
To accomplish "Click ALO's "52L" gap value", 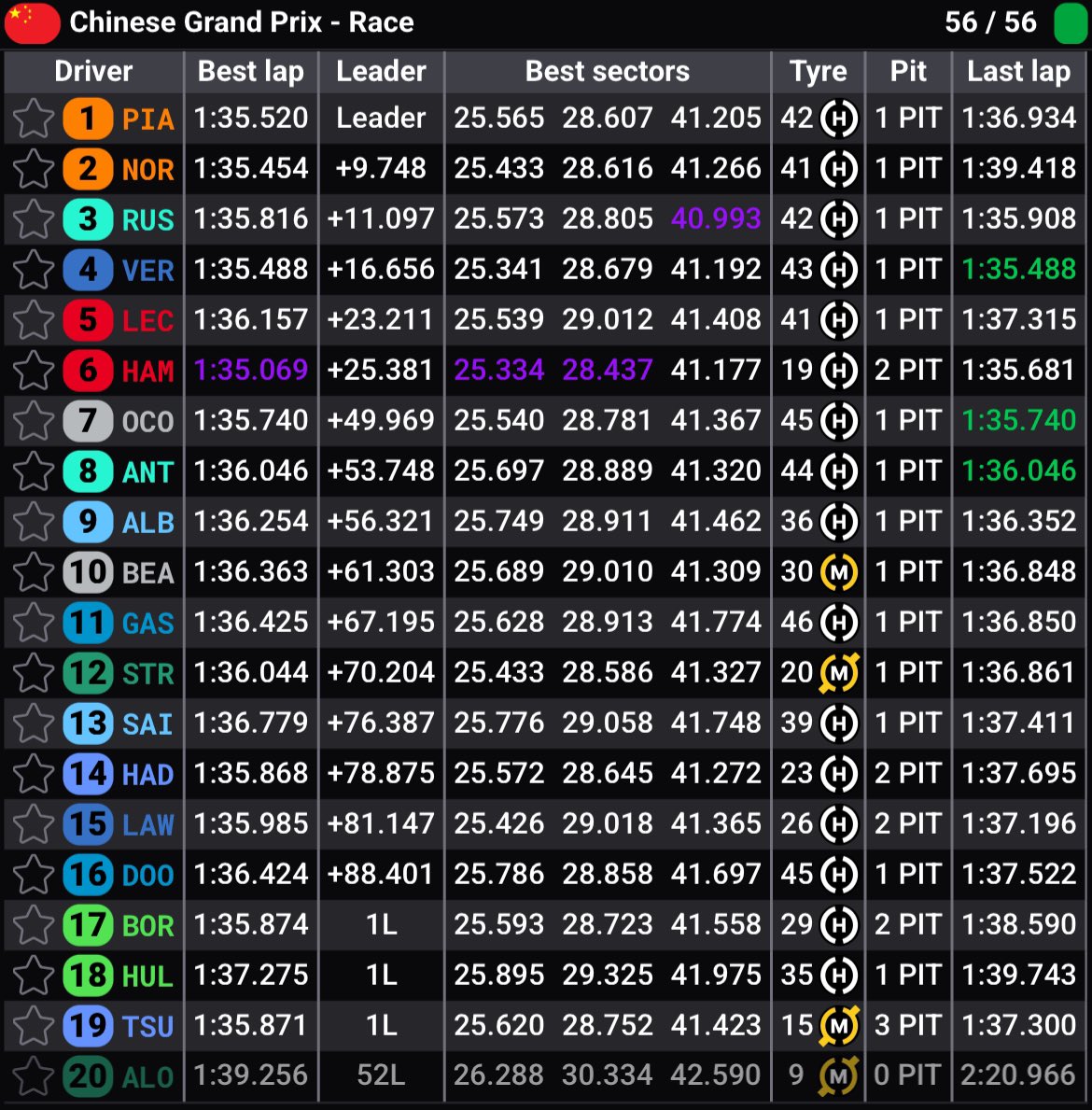I will (382, 1076).
